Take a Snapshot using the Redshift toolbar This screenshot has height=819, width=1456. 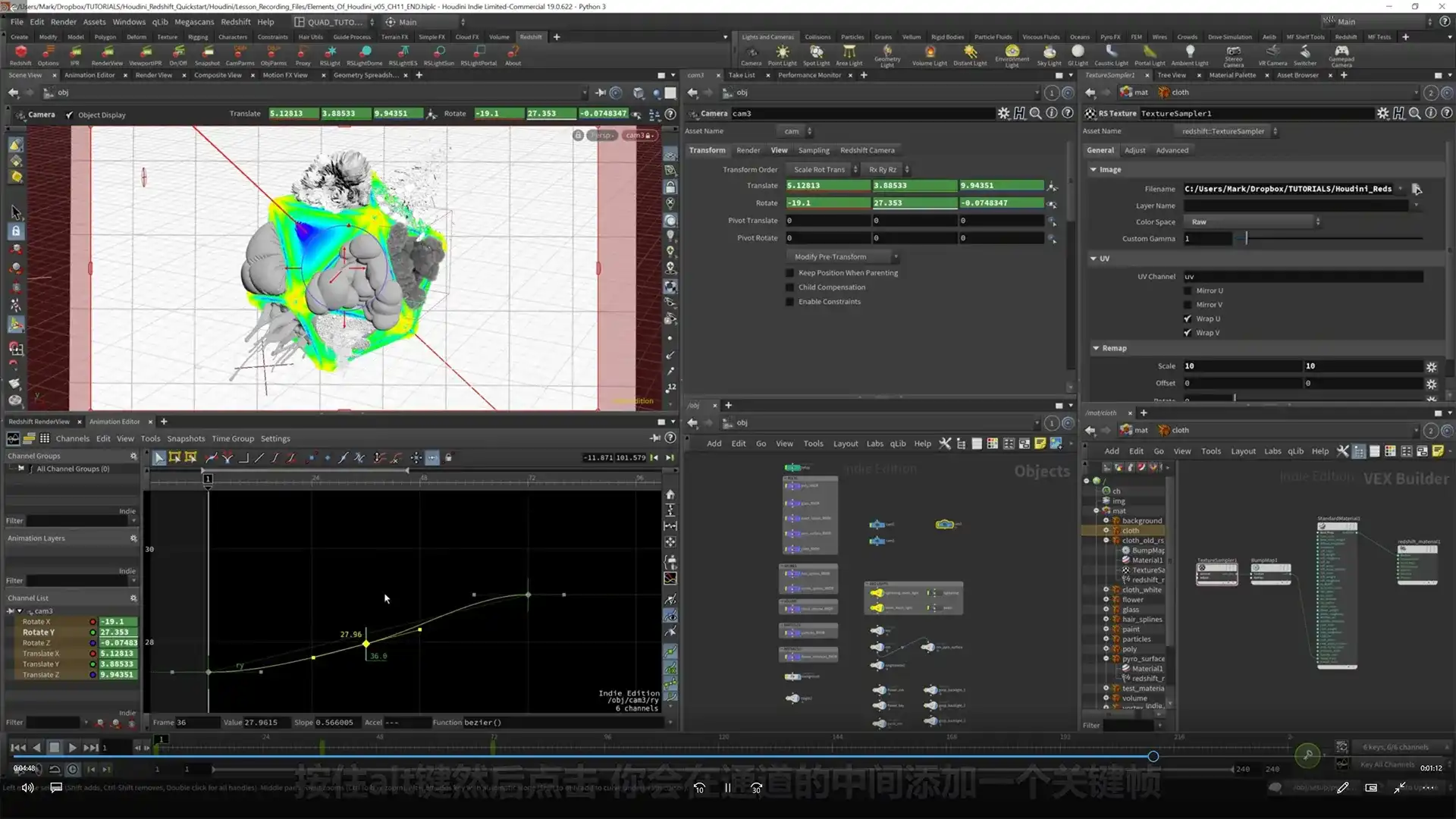pyautogui.click(x=208, y=54)
